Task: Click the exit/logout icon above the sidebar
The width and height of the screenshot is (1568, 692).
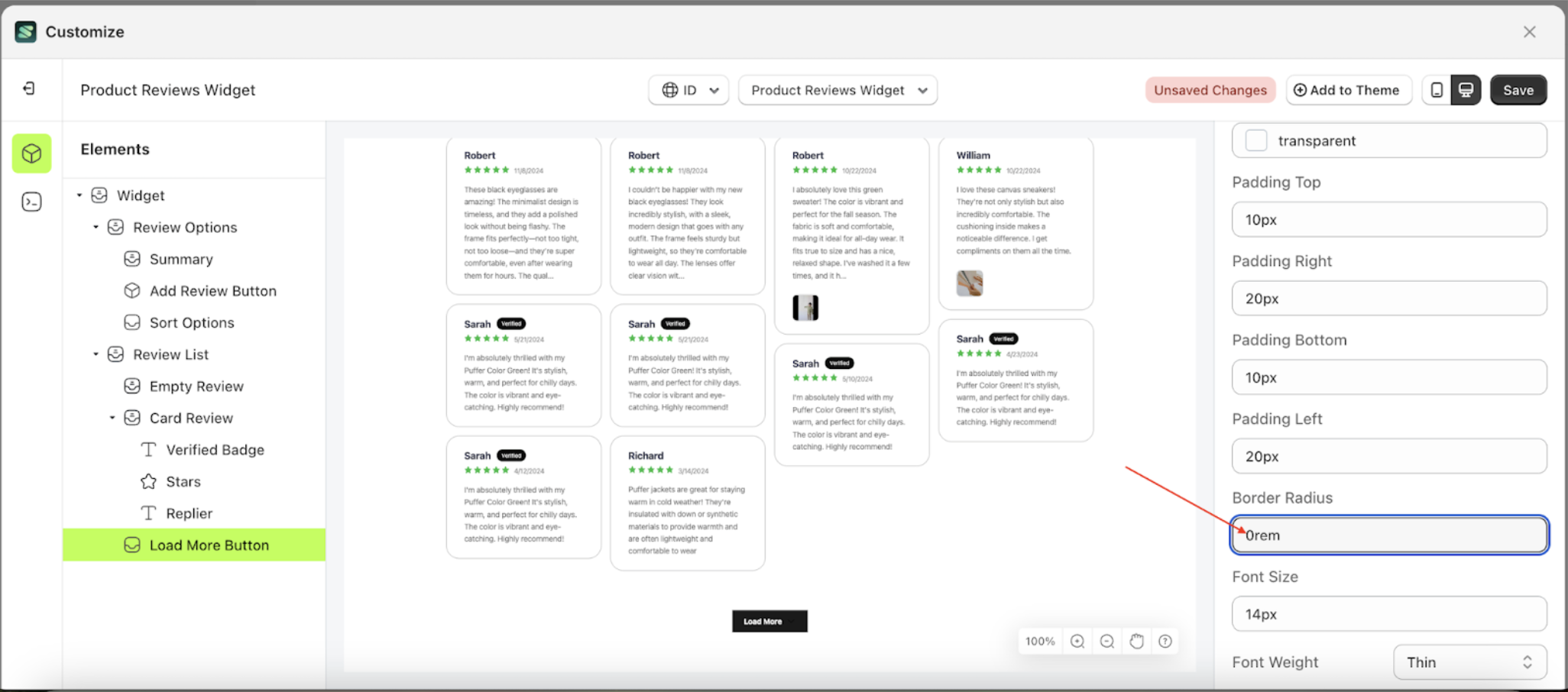Action: 30,88
